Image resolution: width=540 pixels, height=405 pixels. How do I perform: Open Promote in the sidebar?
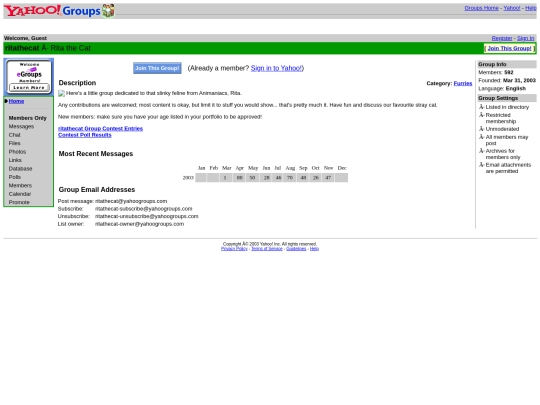[19, 202]
